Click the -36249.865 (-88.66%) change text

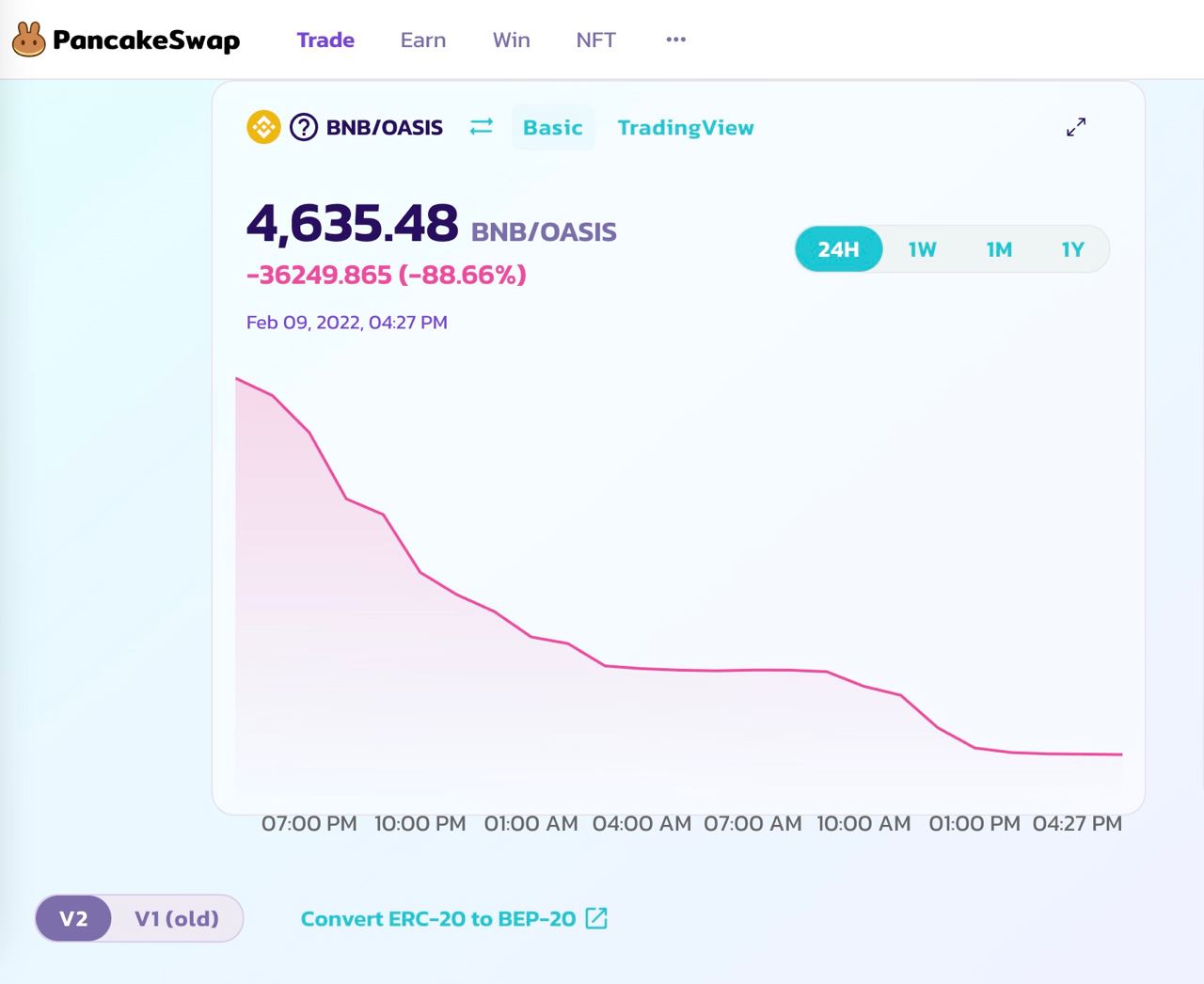(x=386, y=275)
